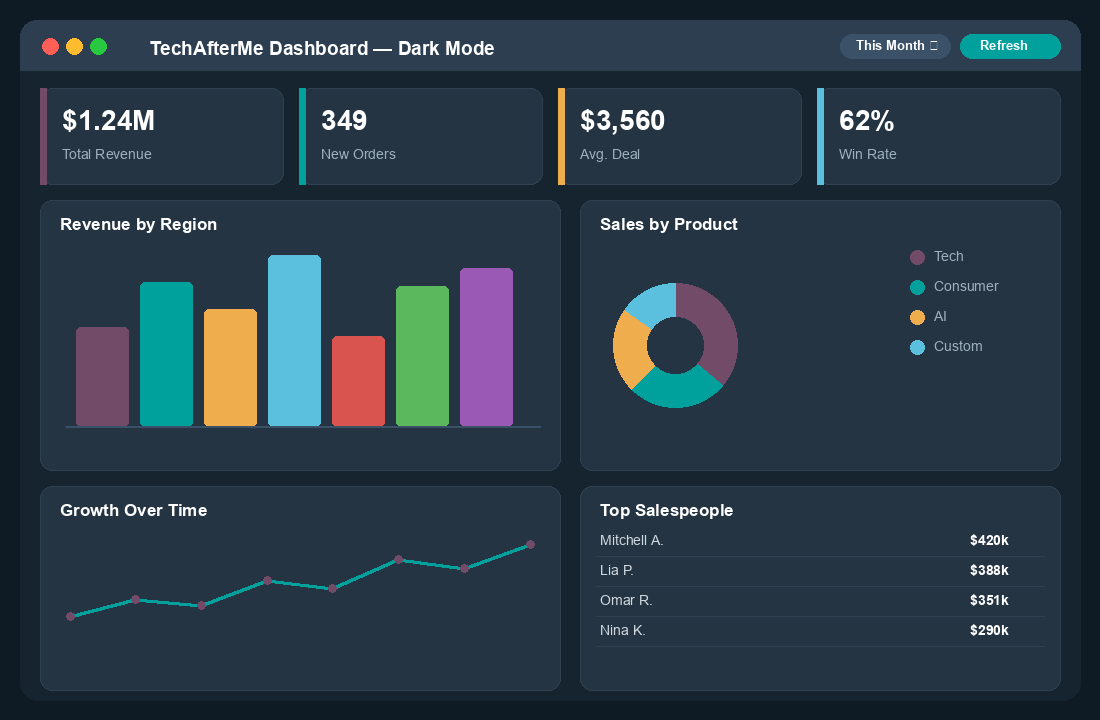Click the Consumer legend label

click(966, 286)
